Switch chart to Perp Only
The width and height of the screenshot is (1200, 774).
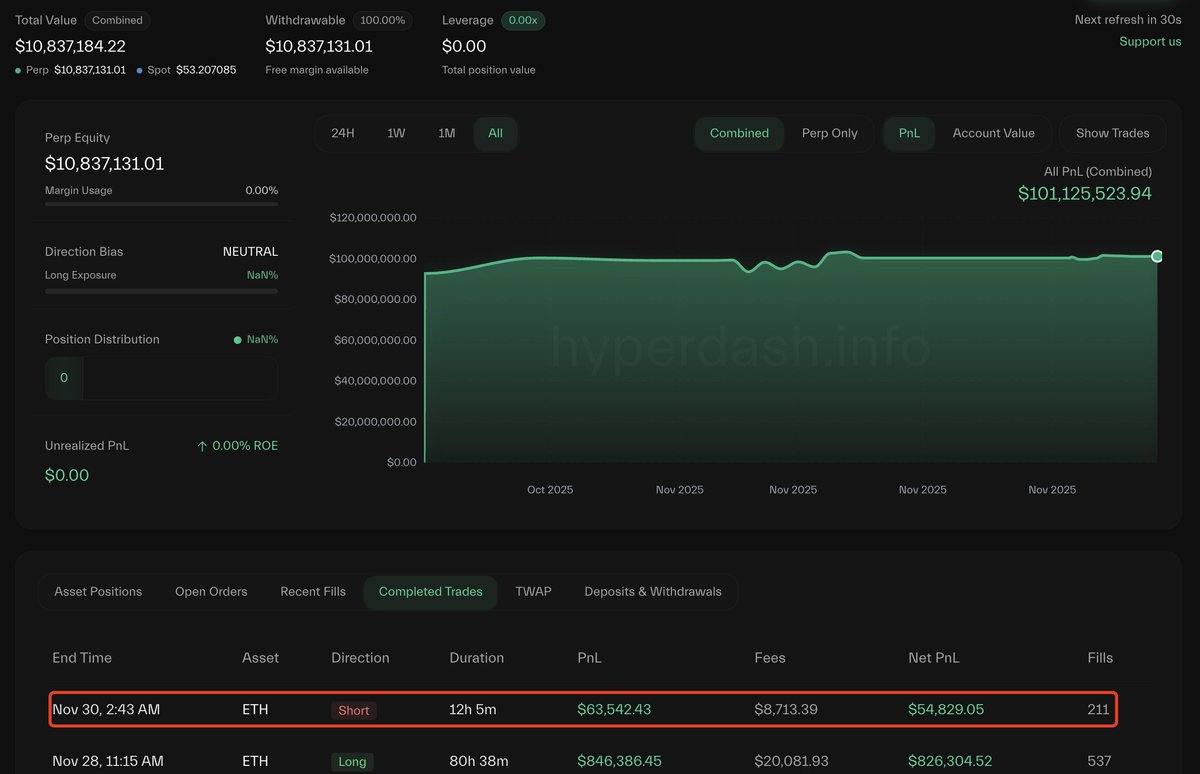pos(829,133)
